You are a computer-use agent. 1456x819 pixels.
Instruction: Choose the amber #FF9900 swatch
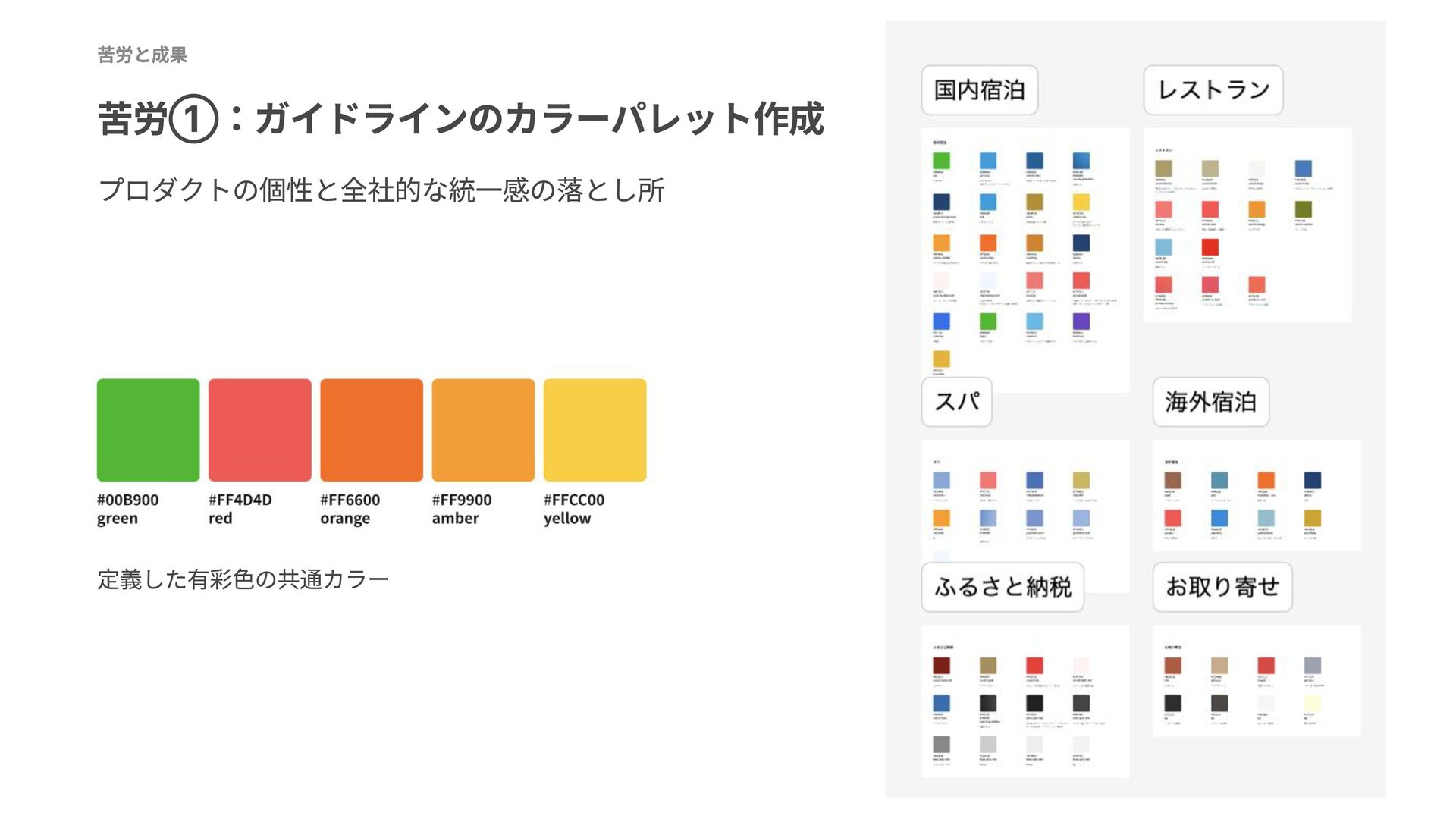(483, 430)
